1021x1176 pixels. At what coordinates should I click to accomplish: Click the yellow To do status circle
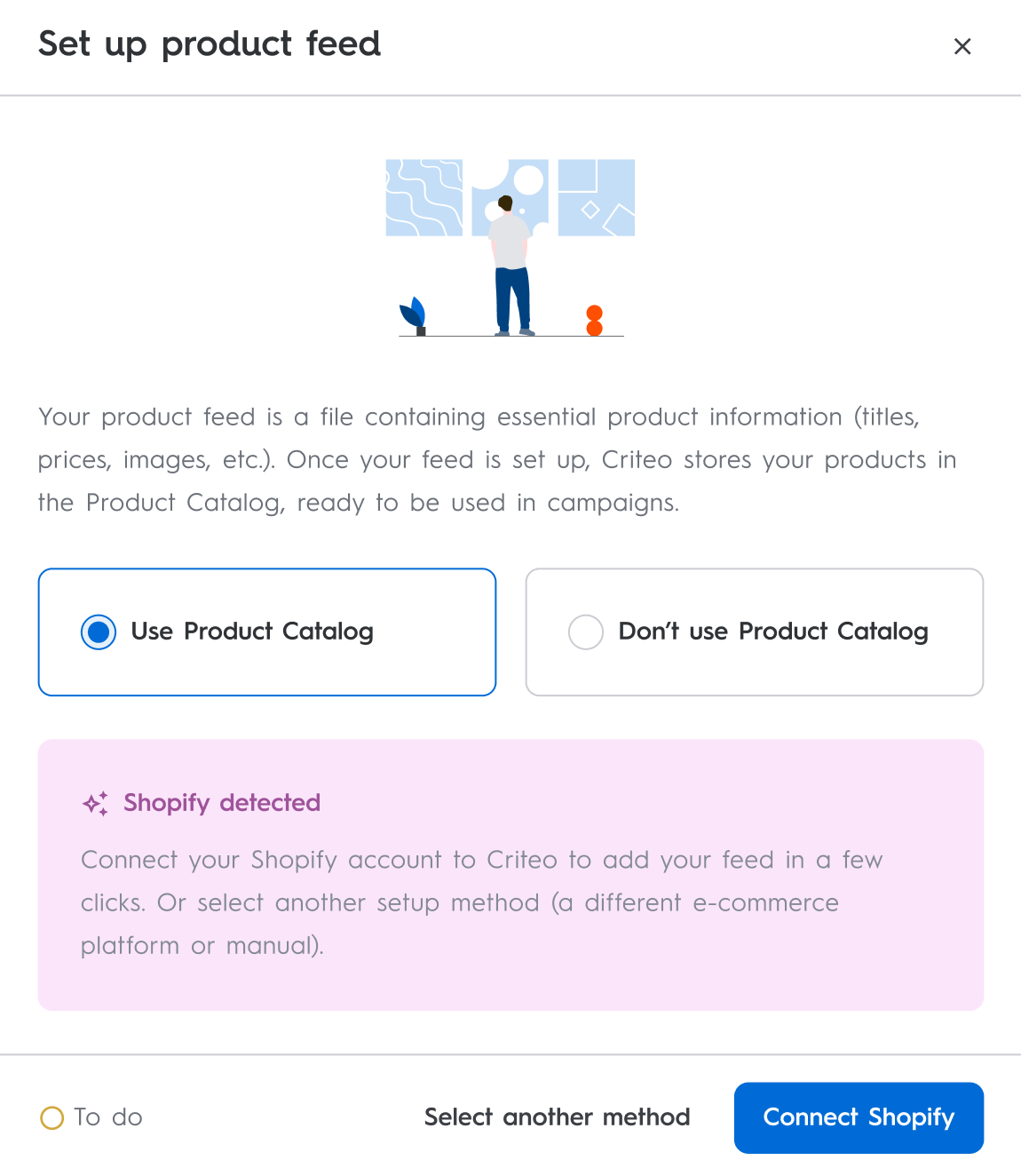(x=52, y=1117)
